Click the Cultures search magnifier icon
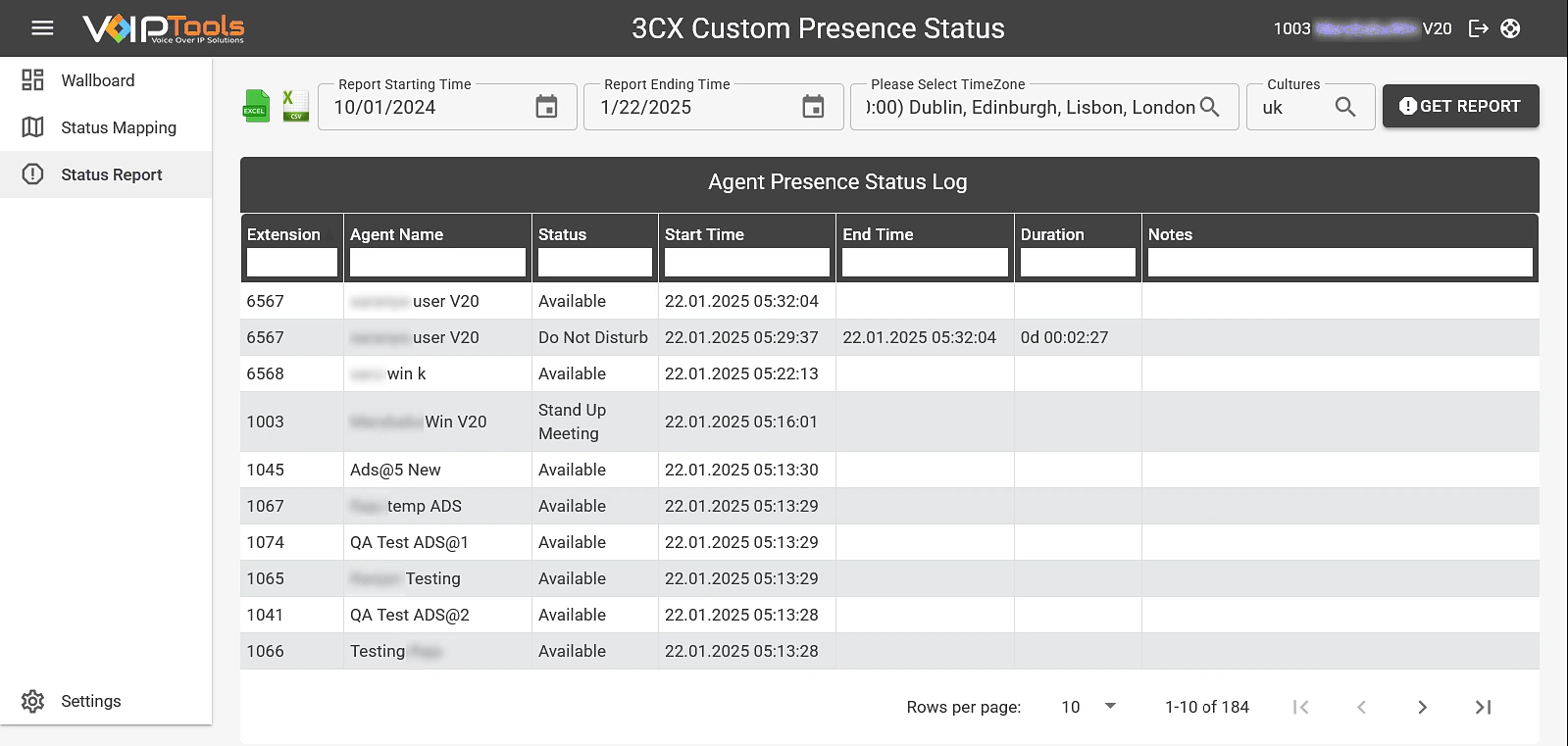Image resolution: width=1568 pixels, height=746 pixels. (1345, 107)
